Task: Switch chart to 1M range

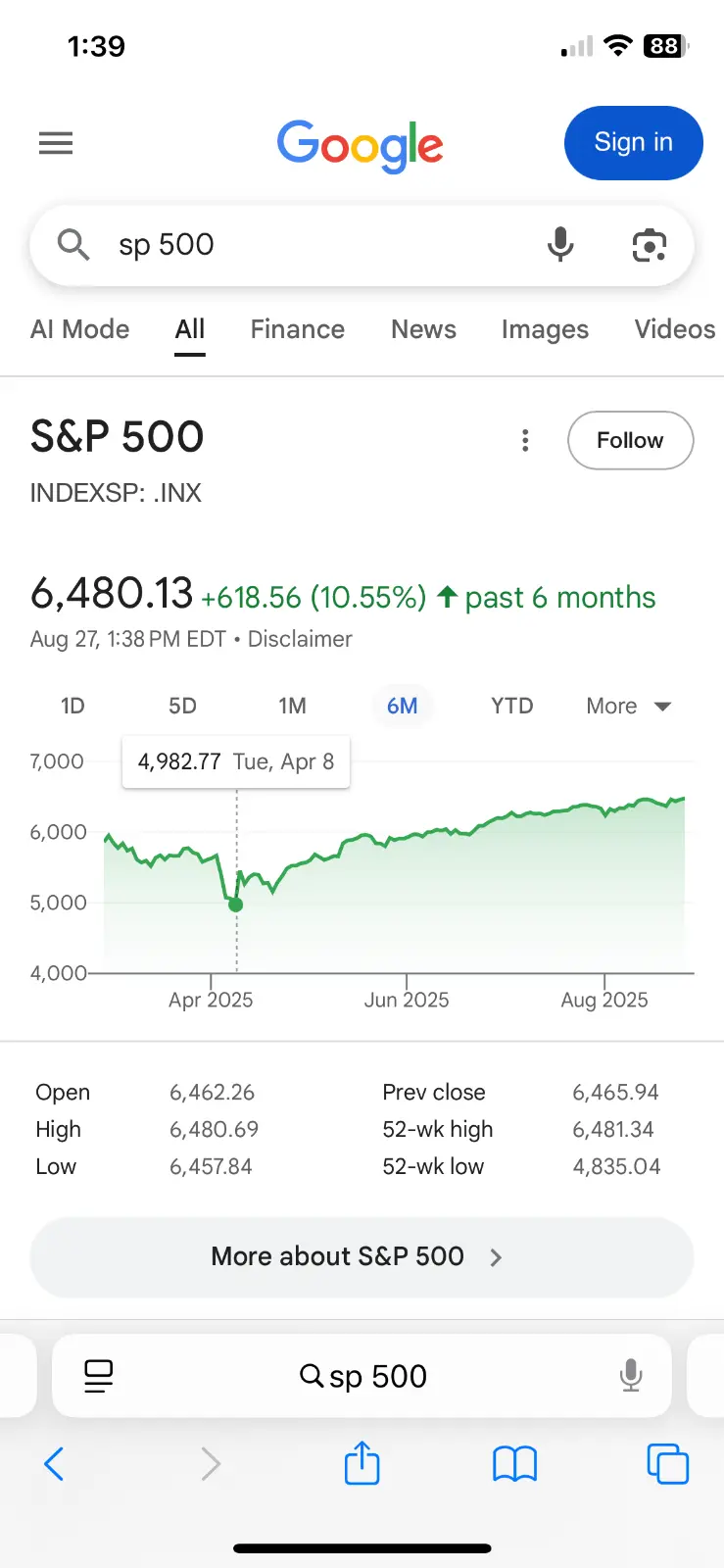Action: click(x=292, y=706)
